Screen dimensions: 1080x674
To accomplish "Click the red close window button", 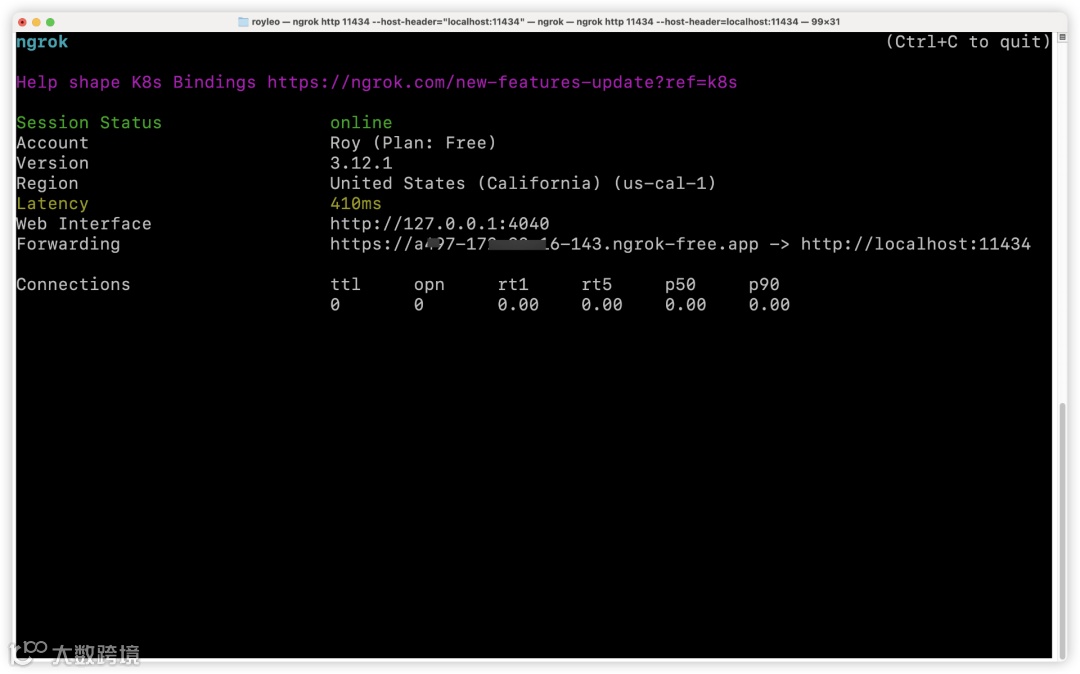I will tap(22, 22).
